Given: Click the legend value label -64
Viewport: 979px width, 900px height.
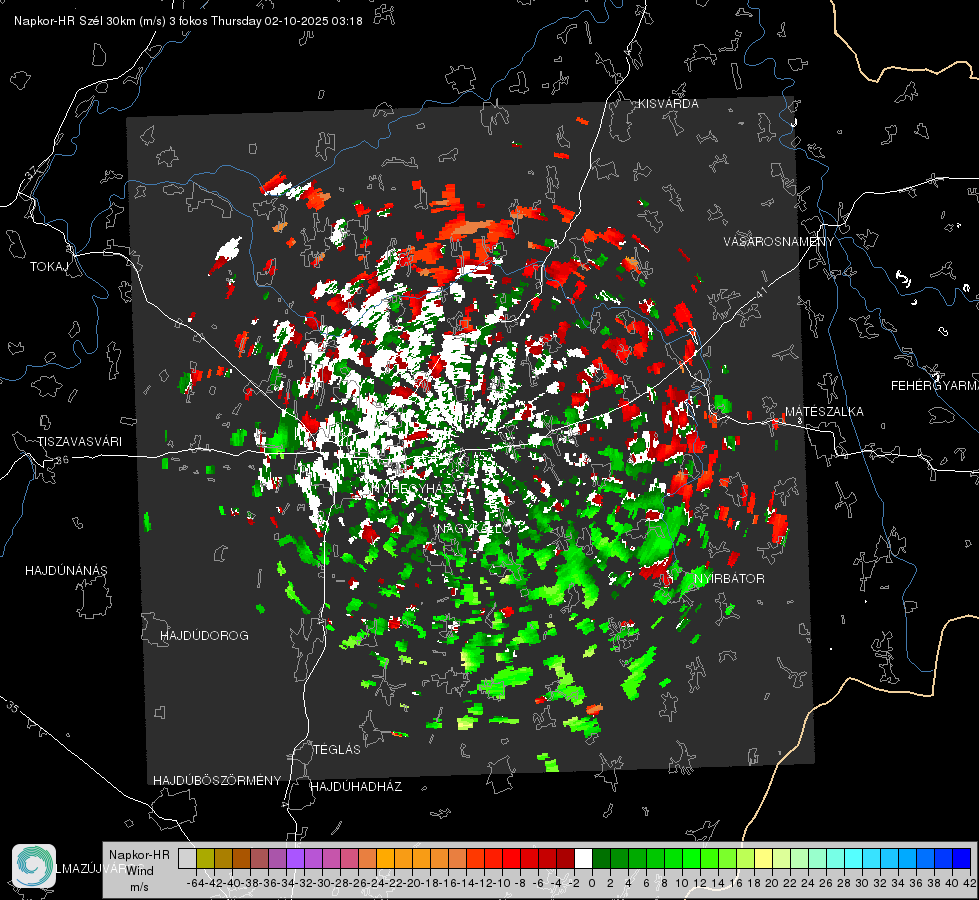Looking at the screenshot, I should pyautogui.click(x=196, y=883).
